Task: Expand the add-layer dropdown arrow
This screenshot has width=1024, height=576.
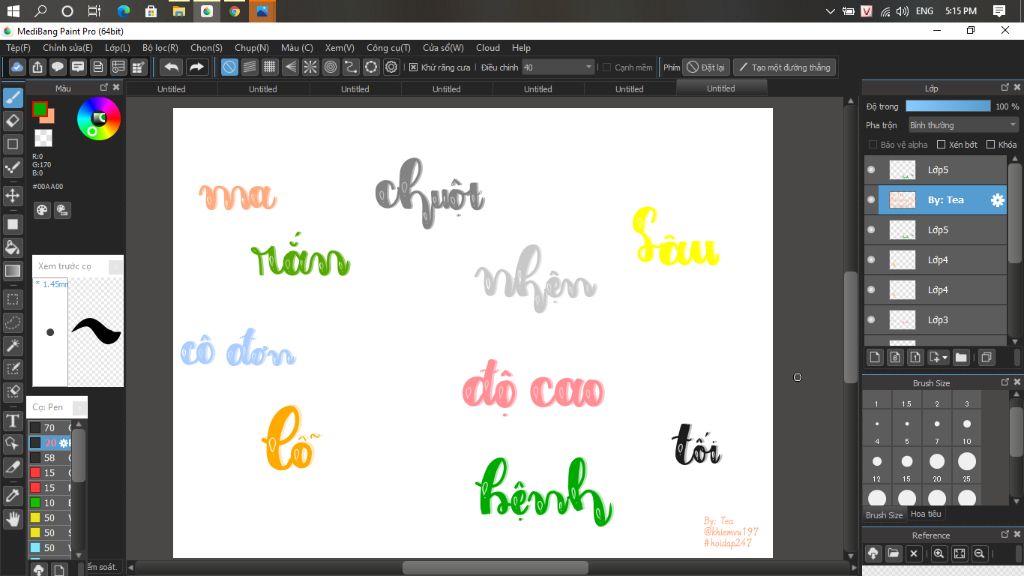Action: pyautogui.click(x=945, y=357)
